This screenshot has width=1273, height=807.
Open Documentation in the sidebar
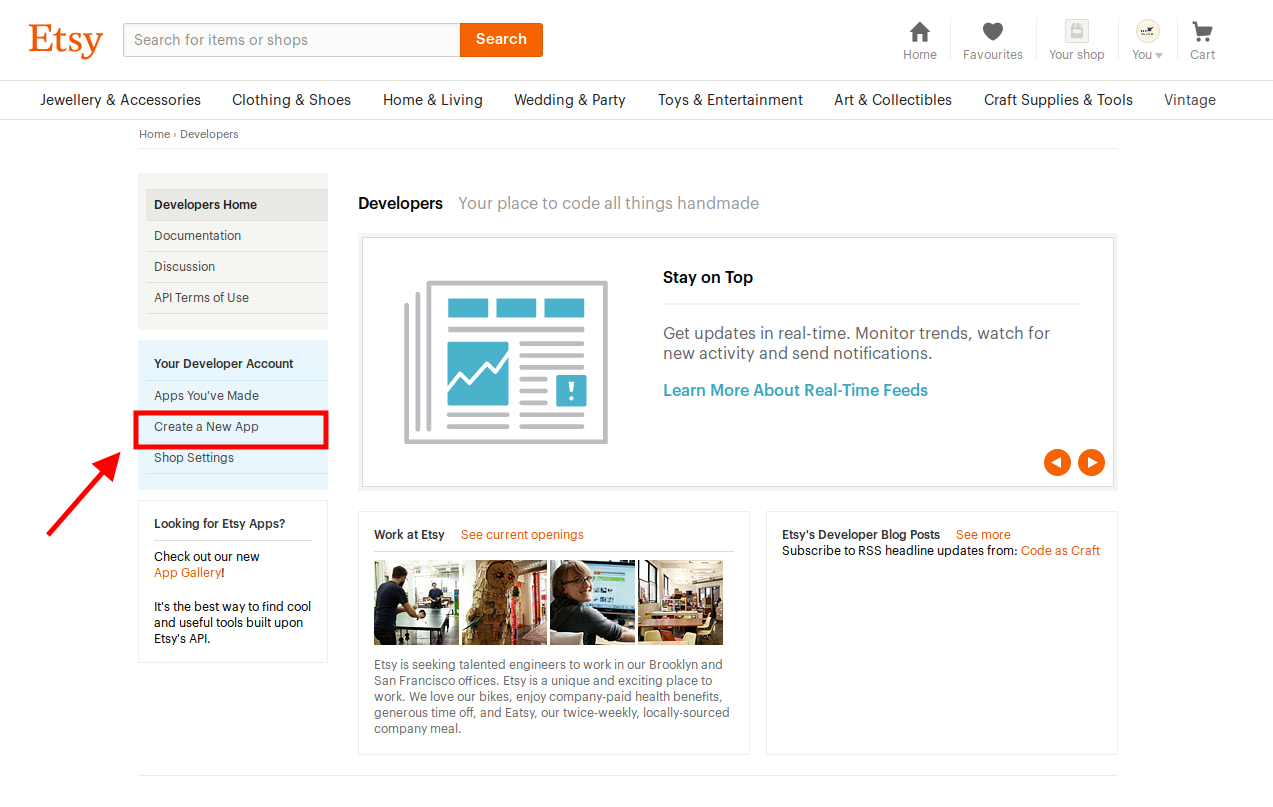pyautogui.click(x=237, y=236)
